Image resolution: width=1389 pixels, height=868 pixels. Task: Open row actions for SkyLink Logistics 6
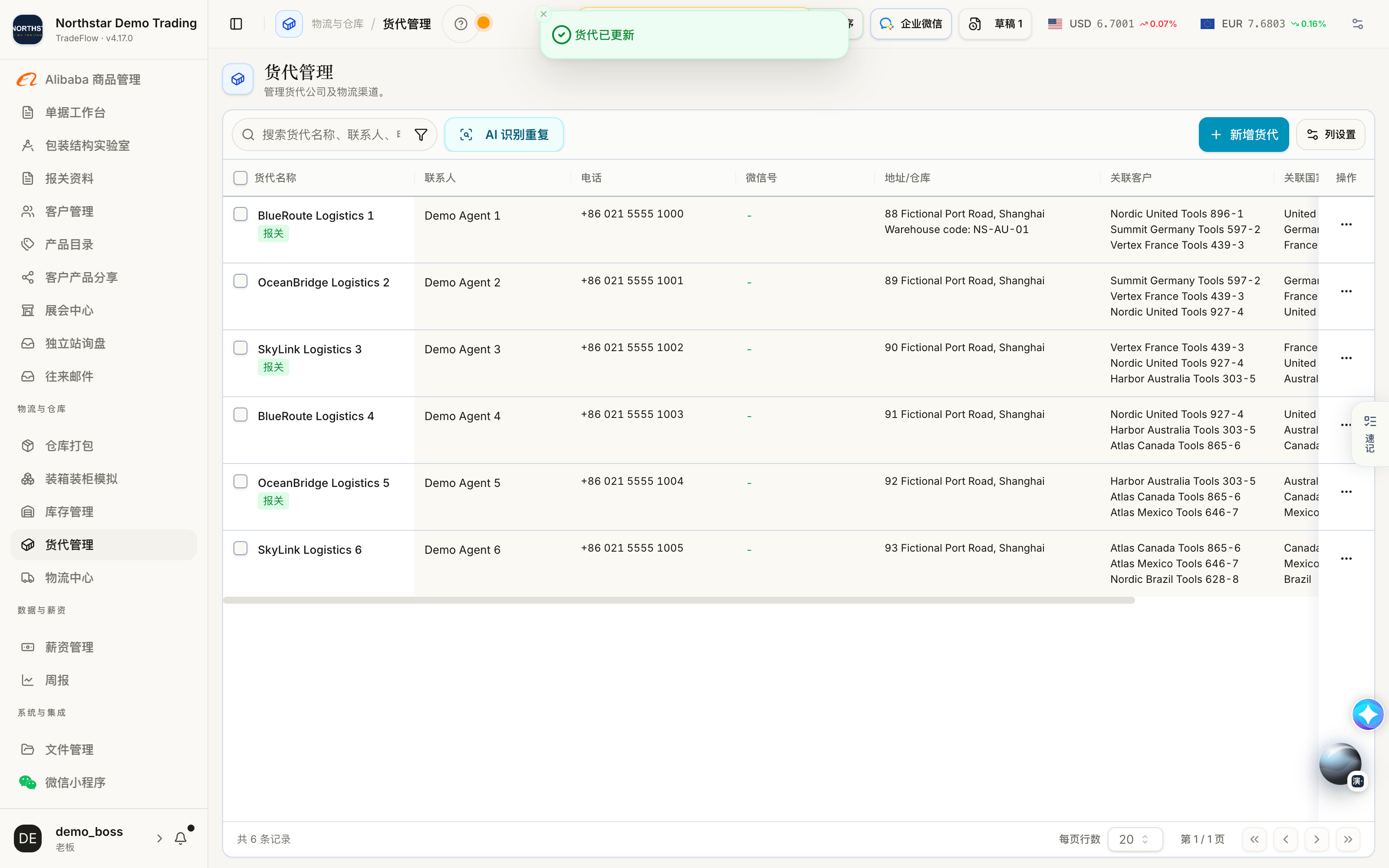1346,559
